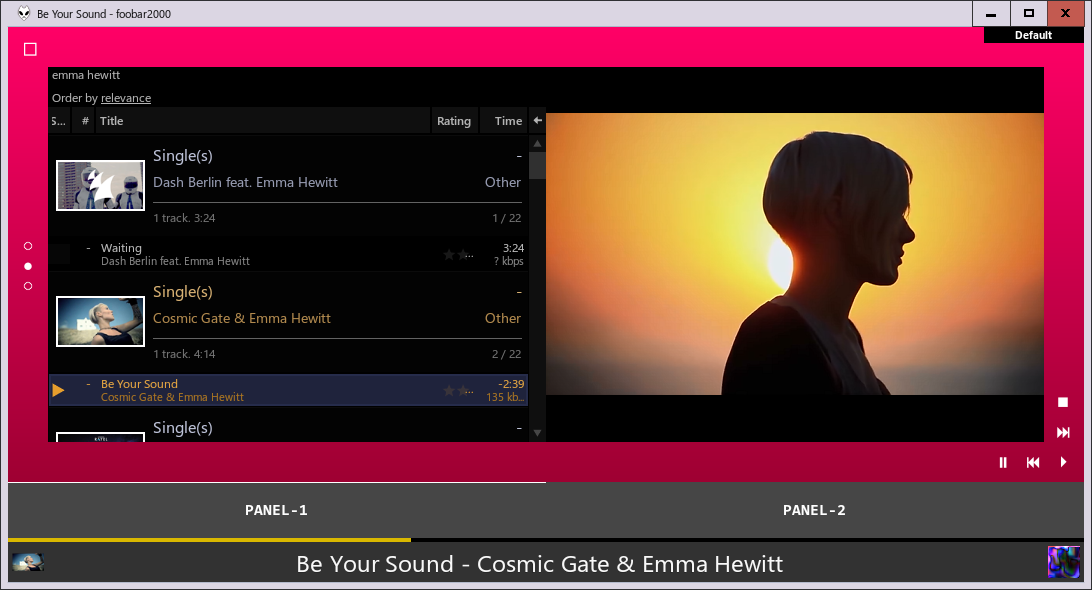Open Dash Berlin album cover thumbnail
1092x590 pixels.
point(100,185)
